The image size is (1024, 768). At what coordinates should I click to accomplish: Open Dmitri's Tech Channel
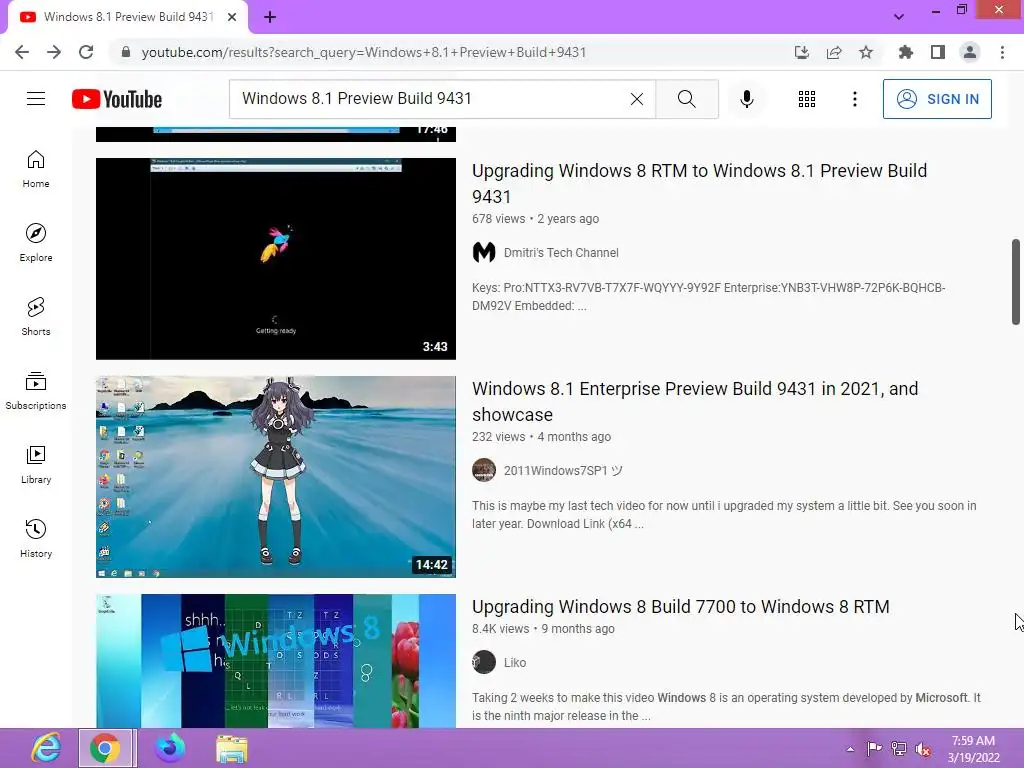pos(561,253)
